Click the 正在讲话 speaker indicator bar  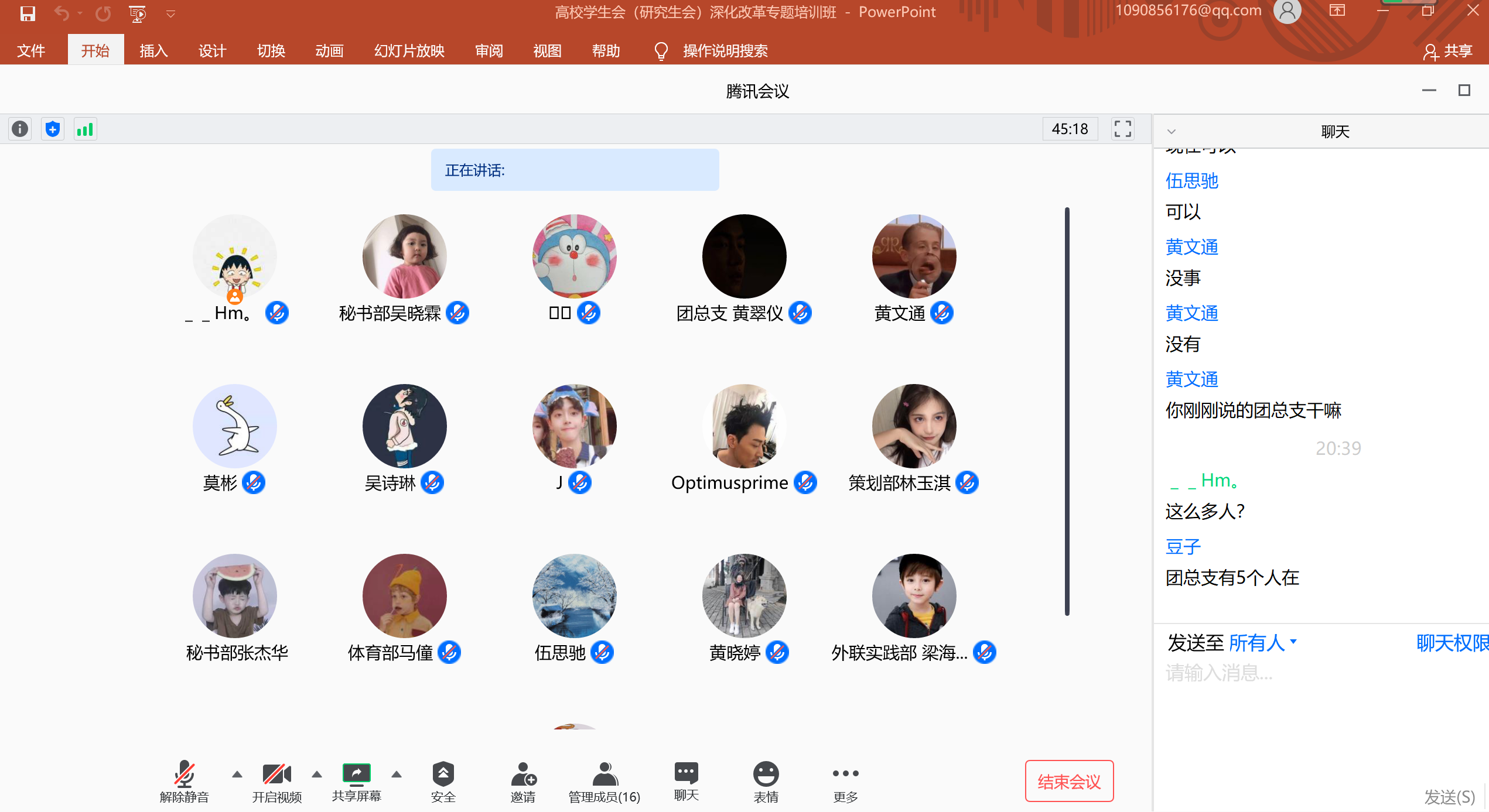[x=575, y=170]
